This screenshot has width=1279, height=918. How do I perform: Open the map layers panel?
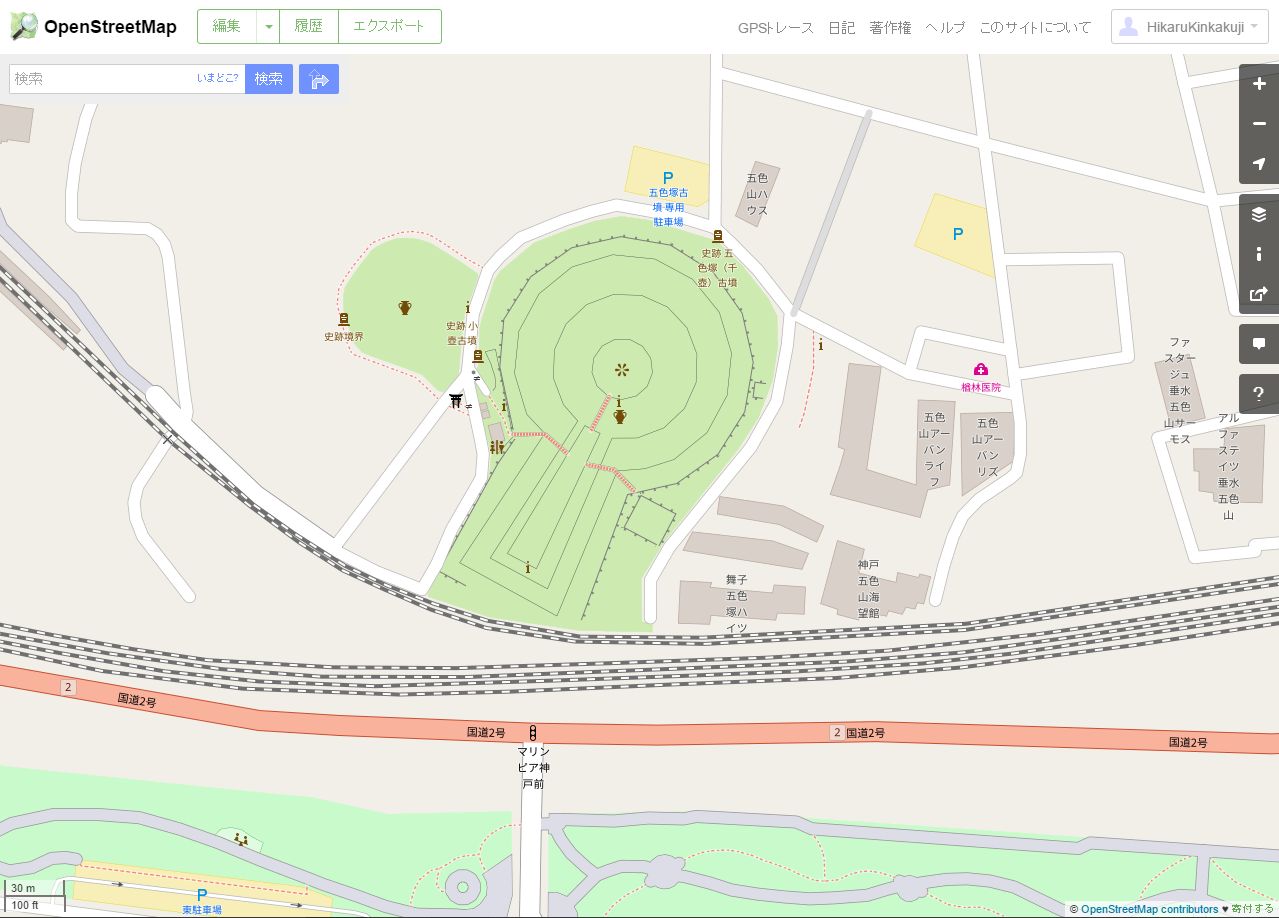(x=1259, y=214)
